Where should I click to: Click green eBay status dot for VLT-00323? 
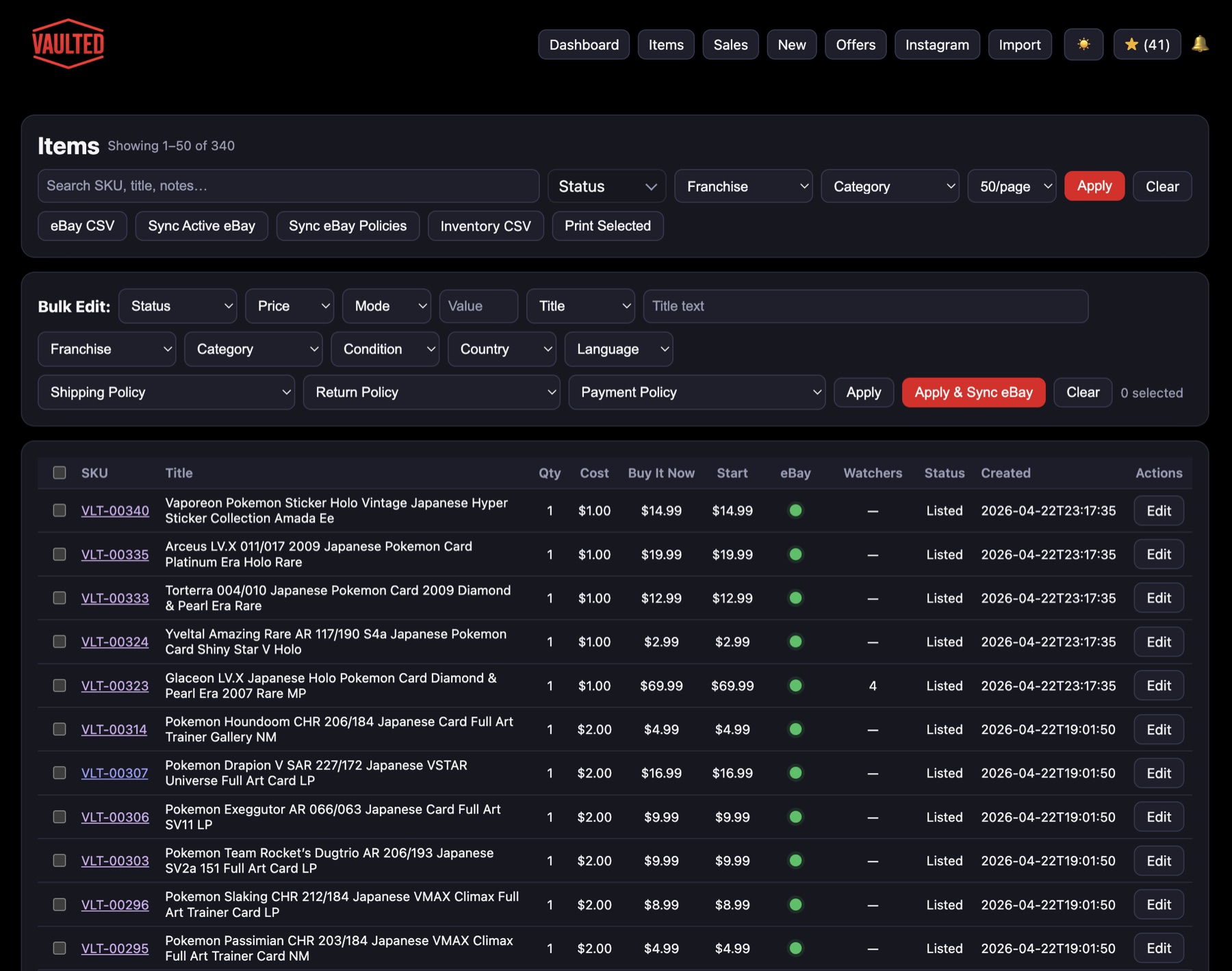click(795, 685)
